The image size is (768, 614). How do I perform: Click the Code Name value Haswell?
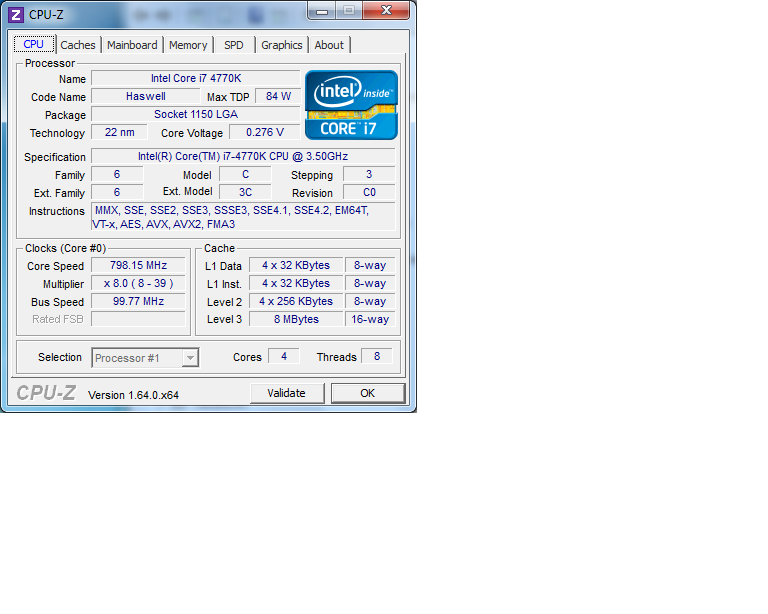tap(146, 96)
